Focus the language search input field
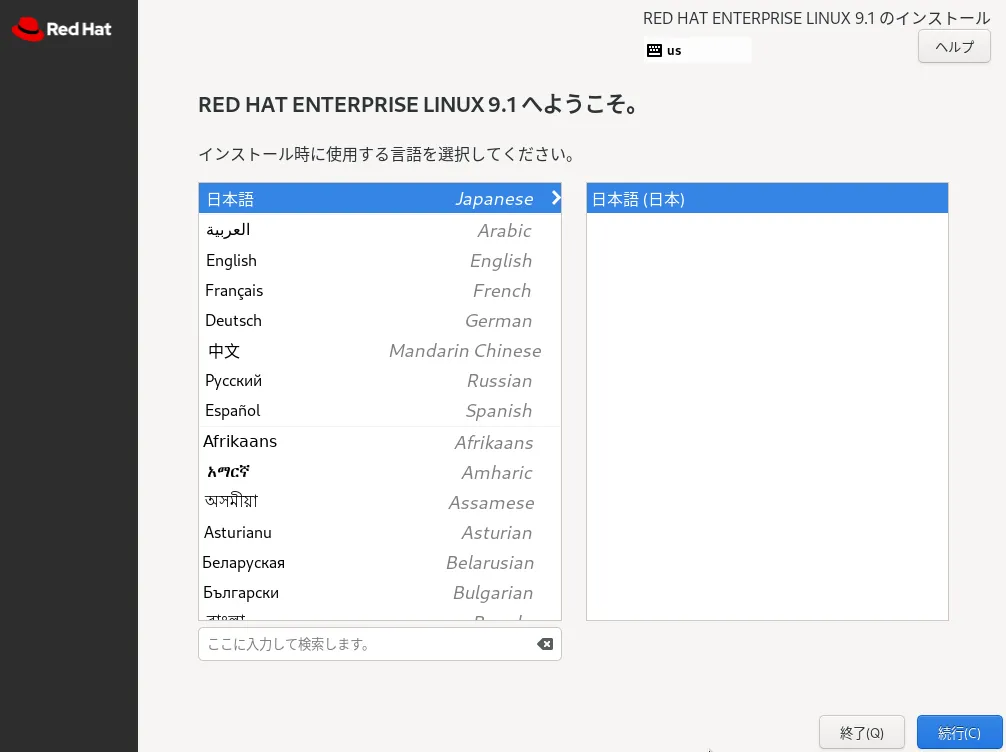The height and width of the screenshot is (752, 1006). click(x=365, y=644)
